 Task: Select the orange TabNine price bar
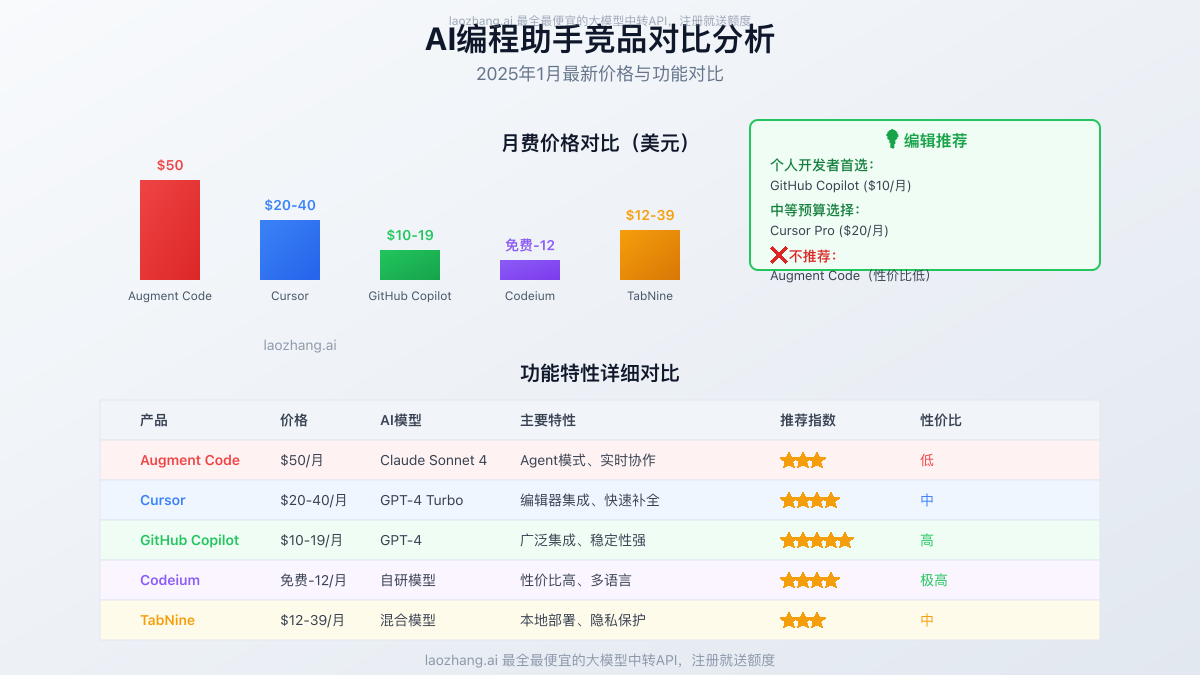pyautogui.click(x=650, y=255)
